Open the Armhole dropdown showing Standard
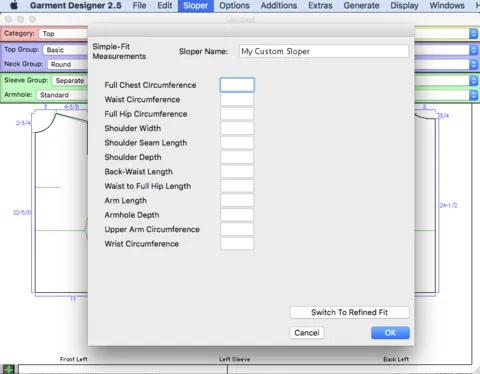The width and height of the screenshot is (480, 374). click(x=62, y=95)
